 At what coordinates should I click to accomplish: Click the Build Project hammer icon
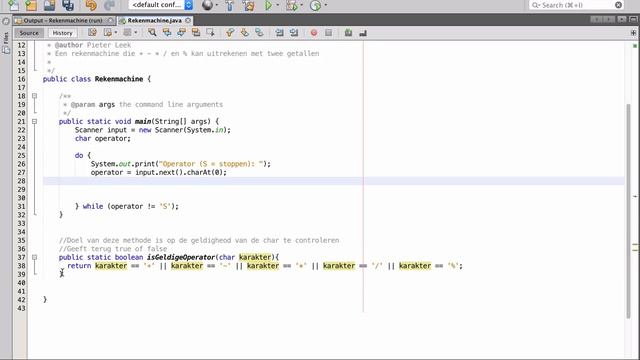pyautogui.click(x=230, y=5)
